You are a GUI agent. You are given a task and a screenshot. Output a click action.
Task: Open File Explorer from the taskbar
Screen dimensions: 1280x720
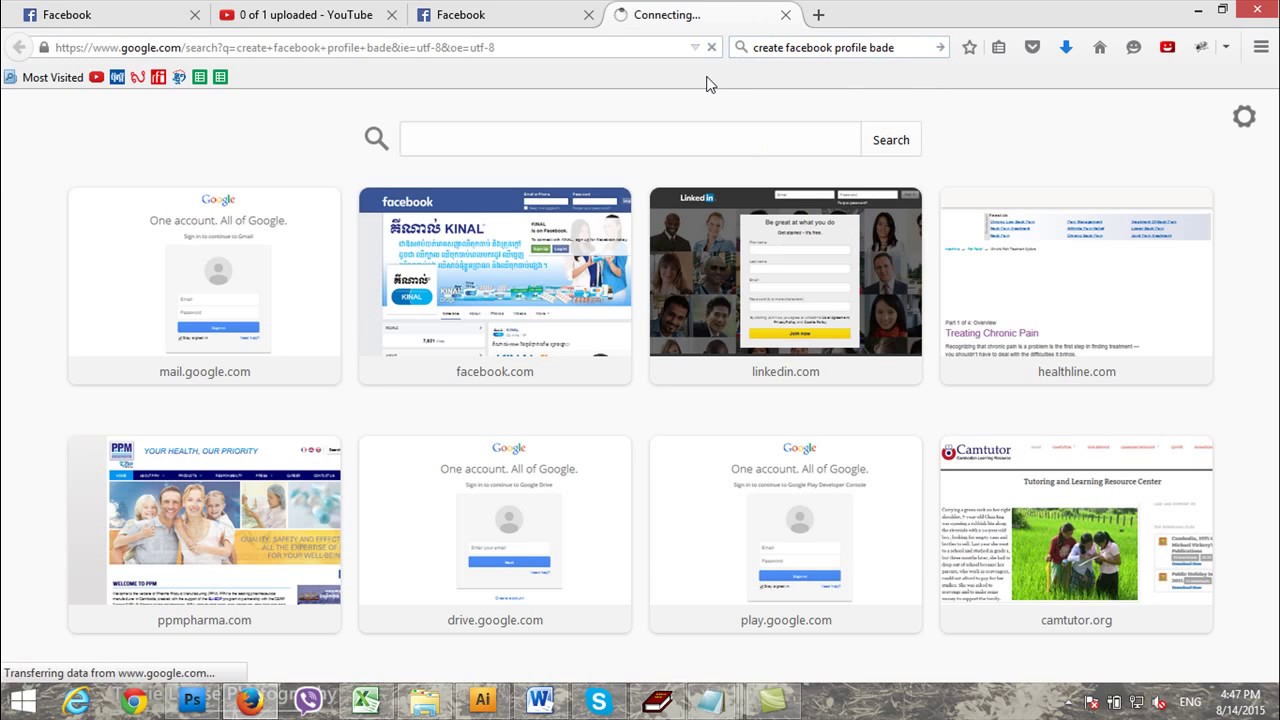pyautogui.click(x=424, y=701)
